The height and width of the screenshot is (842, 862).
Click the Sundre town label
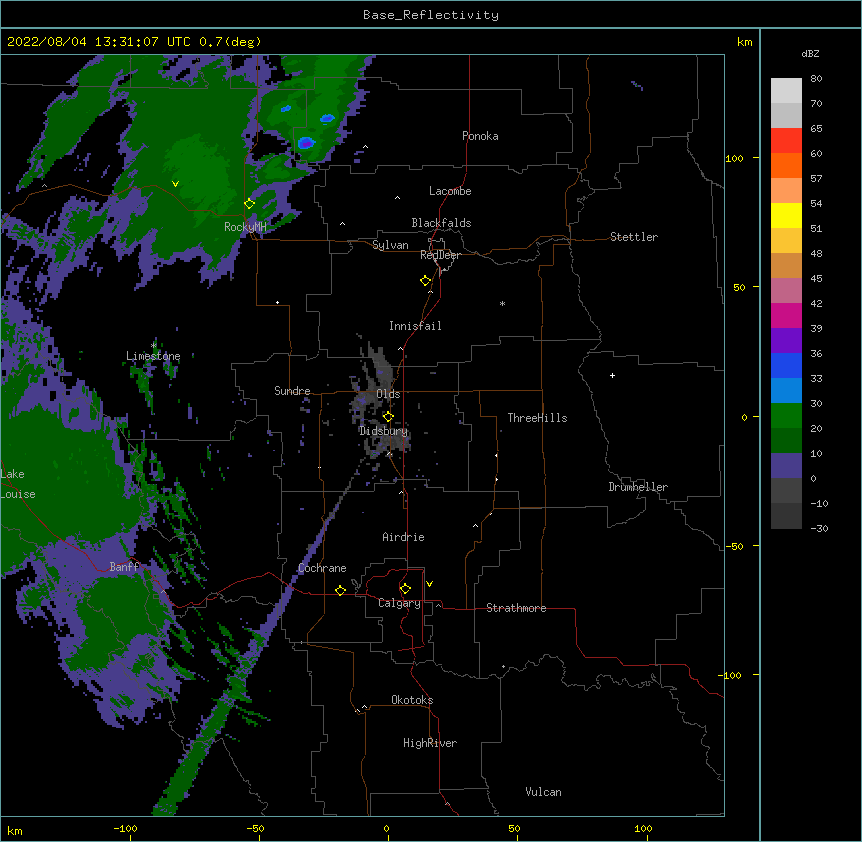click(x=292, y=391)
